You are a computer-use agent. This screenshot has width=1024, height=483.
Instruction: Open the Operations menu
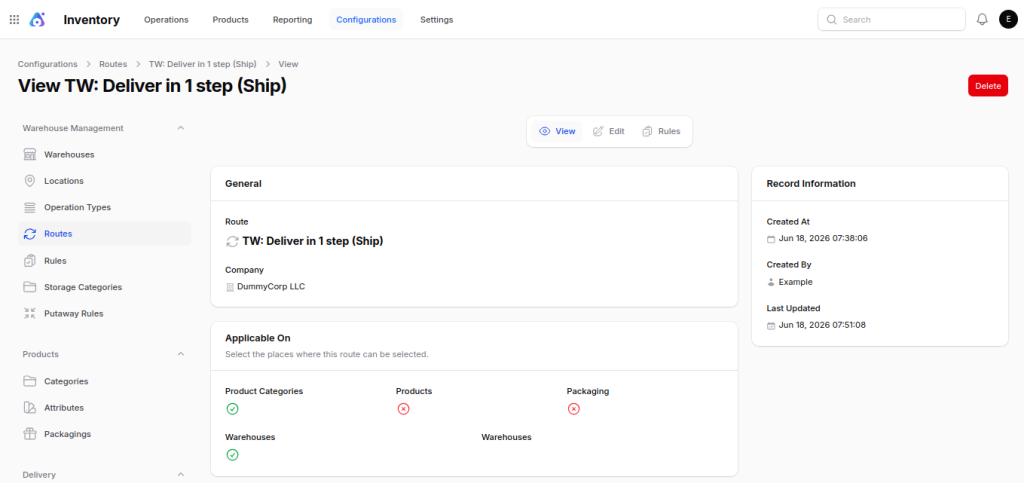(x=167, y=20)
